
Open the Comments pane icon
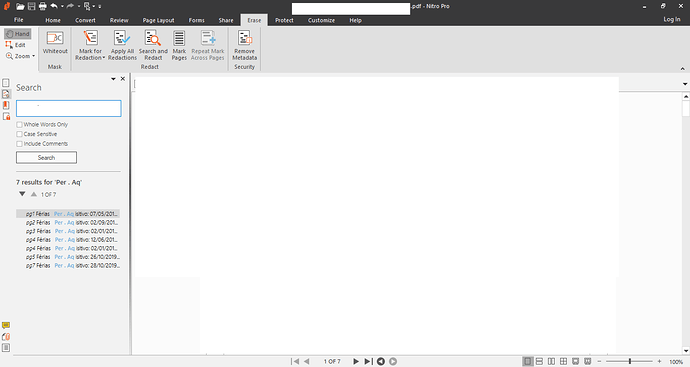(6, 325)
